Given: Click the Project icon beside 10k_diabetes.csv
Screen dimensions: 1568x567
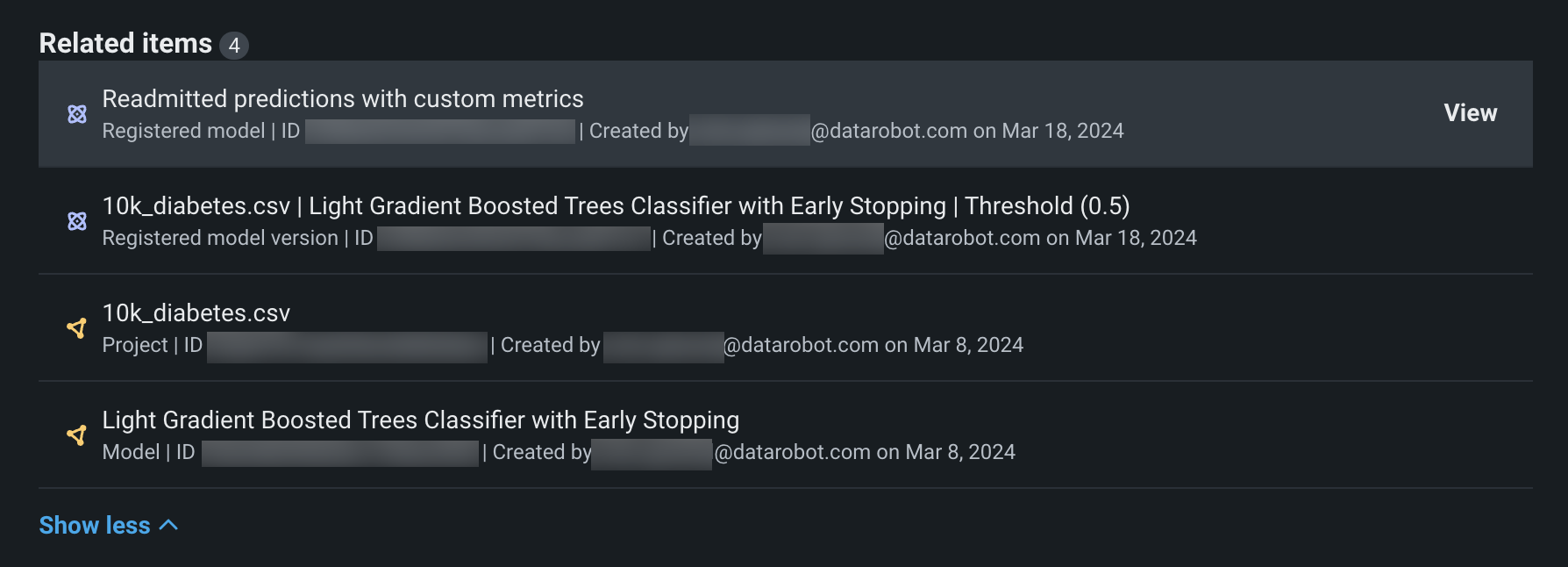Looking at the screenshot, I should click(77, 328).
